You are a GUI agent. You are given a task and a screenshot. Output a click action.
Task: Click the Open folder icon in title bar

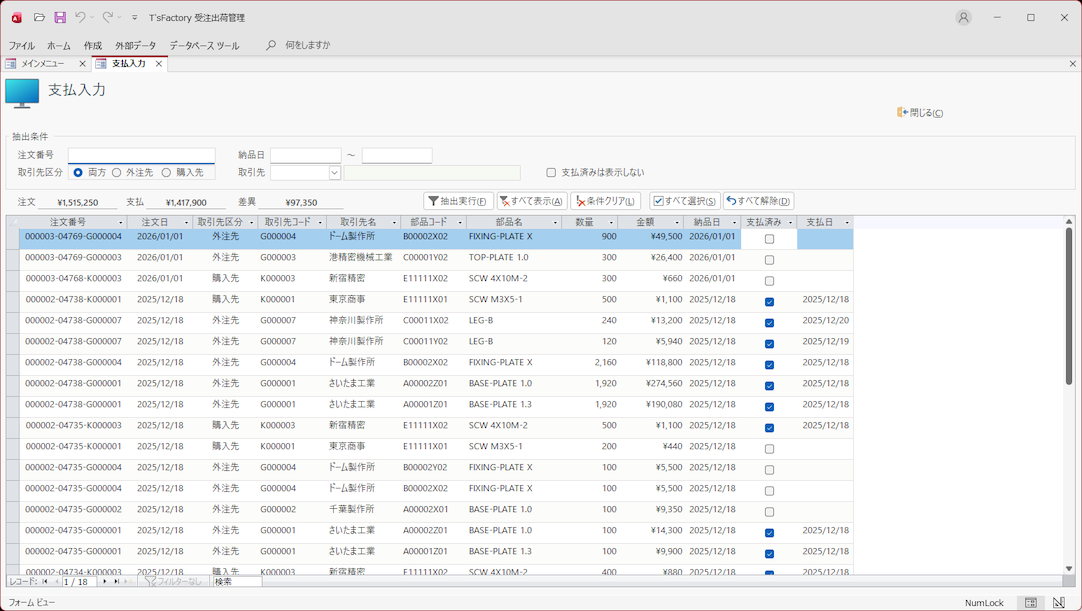pyautogui.click(x=39, y=17)
